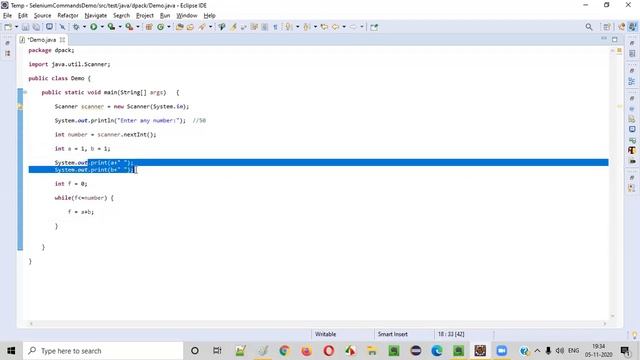The height and width of the screenshot is (360, 640).
Task: Click the Forward navigation arrow
Action: tap(353, 27)
